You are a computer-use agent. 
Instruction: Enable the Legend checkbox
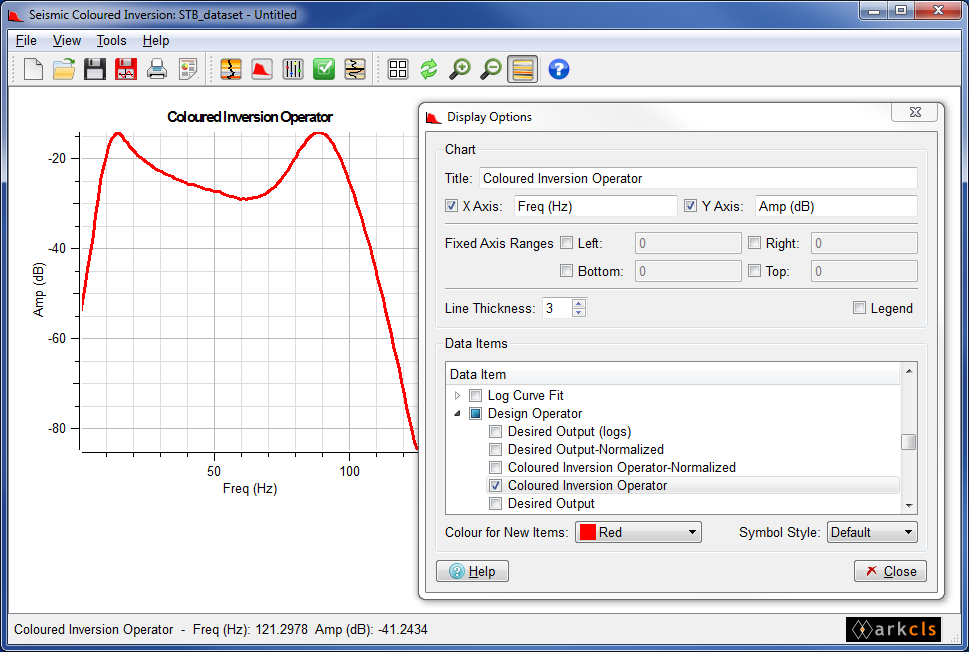tap(860, 308)
